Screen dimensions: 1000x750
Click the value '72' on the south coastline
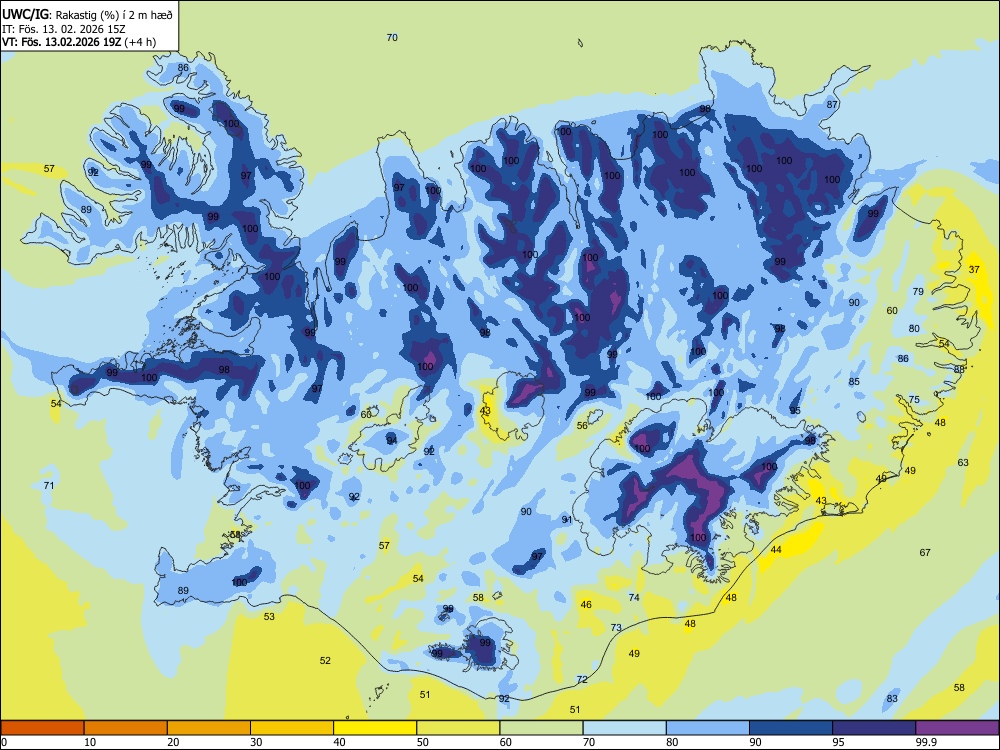point(582,679)
